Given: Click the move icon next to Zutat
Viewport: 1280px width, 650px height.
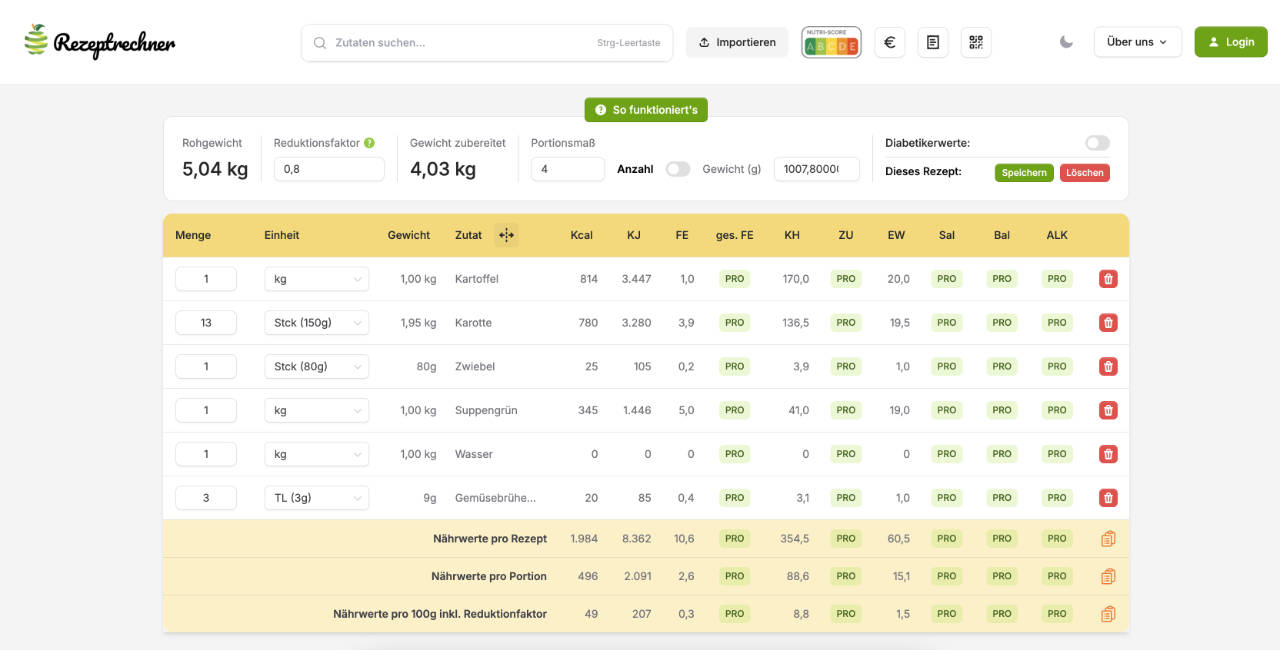Looking at the screenshot, I should 506,235.
